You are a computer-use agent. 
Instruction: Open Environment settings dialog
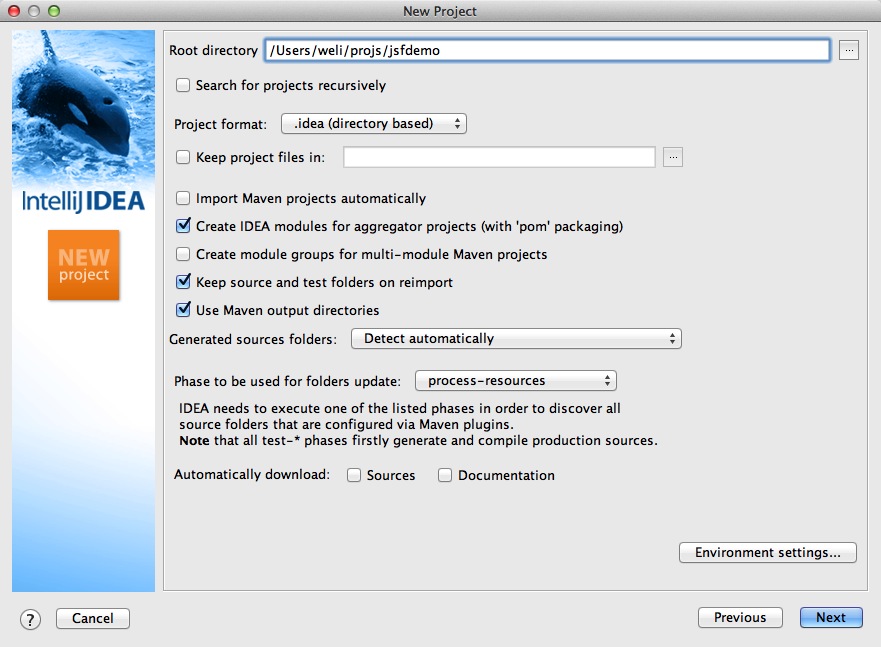tap(768, 553)
